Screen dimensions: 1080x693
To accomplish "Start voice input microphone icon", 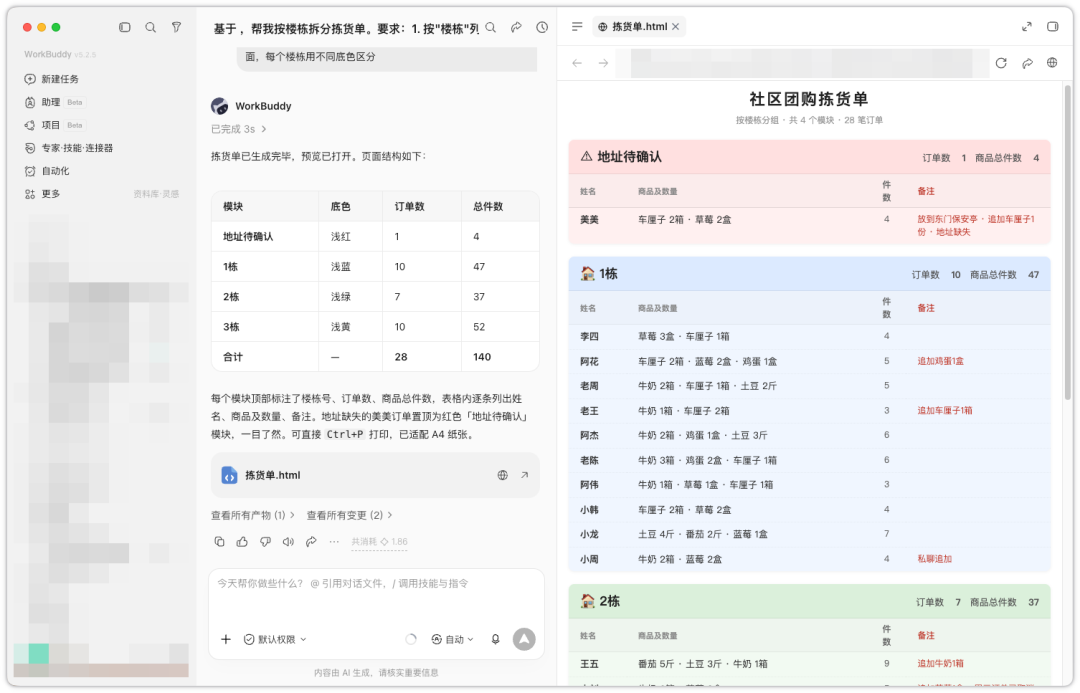I will point(495,639).
